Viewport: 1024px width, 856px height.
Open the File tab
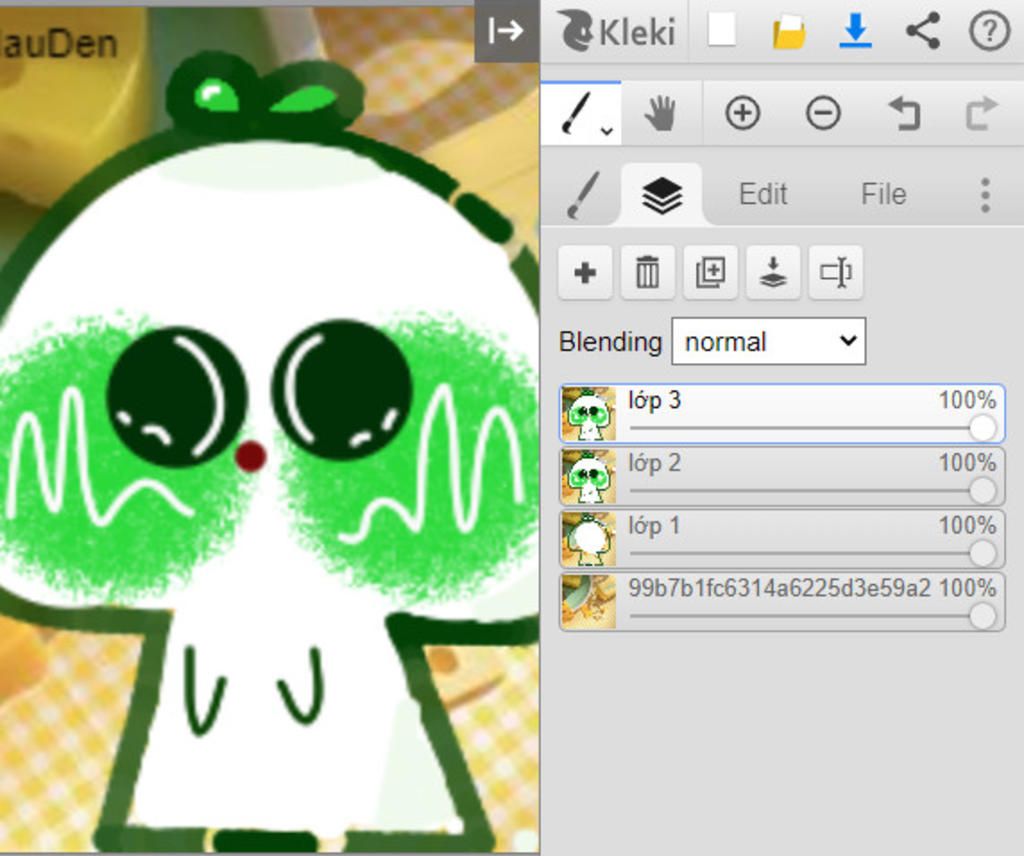click(x=884, y=194)
